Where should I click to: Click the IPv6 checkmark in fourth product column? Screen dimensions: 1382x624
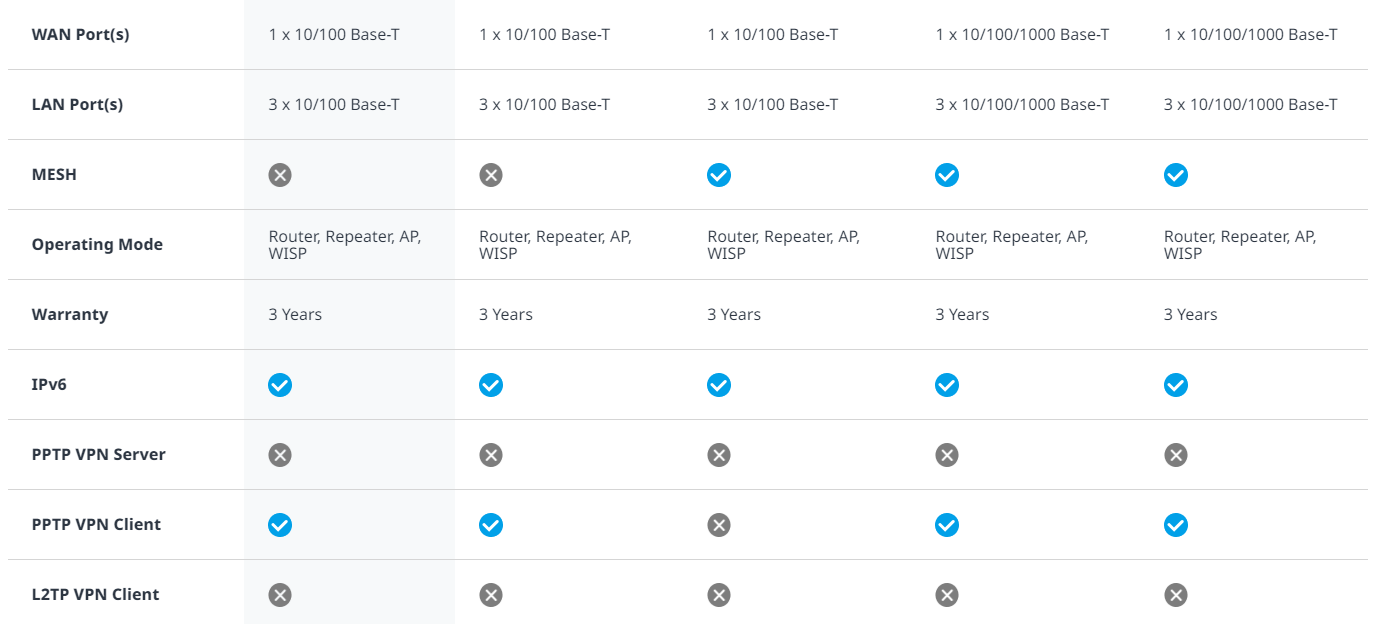tap(947, 385)
